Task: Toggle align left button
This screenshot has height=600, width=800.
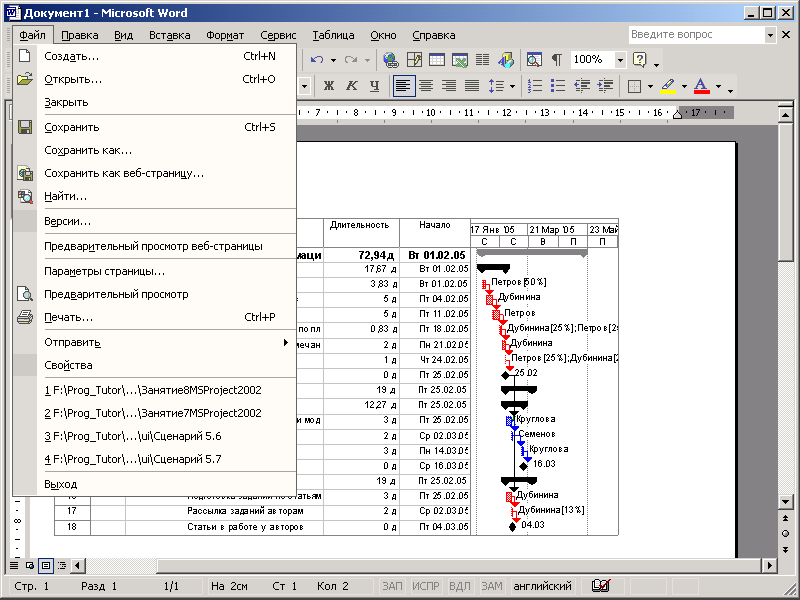Action: pos(404,86)
